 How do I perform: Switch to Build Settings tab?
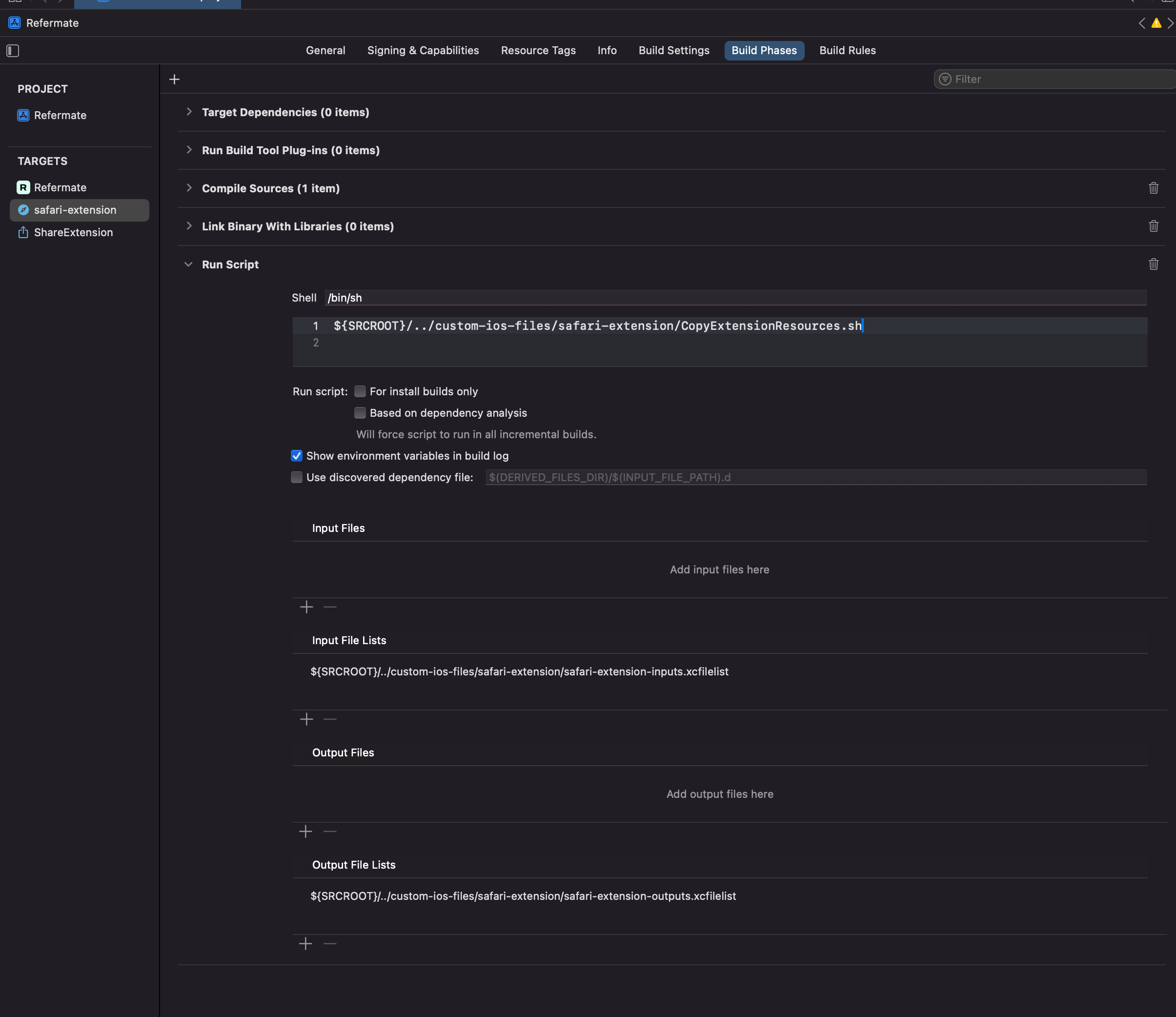[x=674, y=51]
